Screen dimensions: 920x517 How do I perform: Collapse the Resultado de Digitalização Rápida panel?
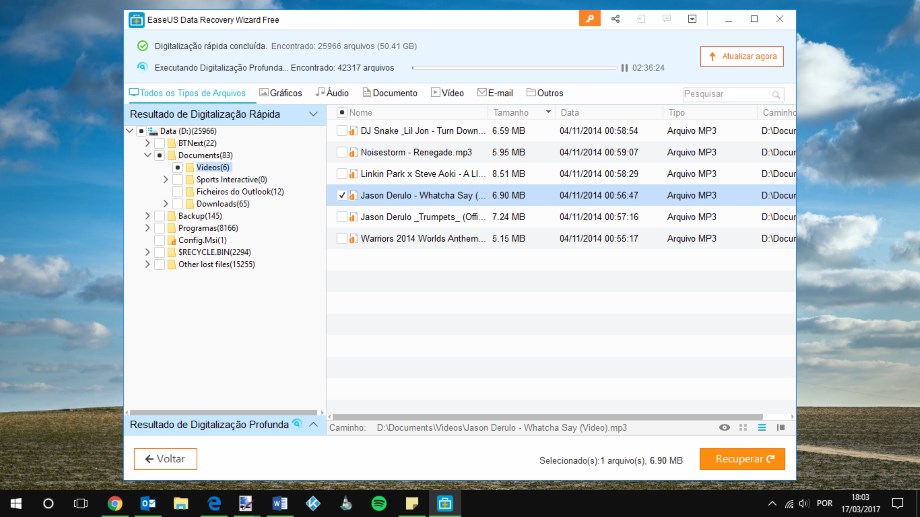tap(313, 114)
